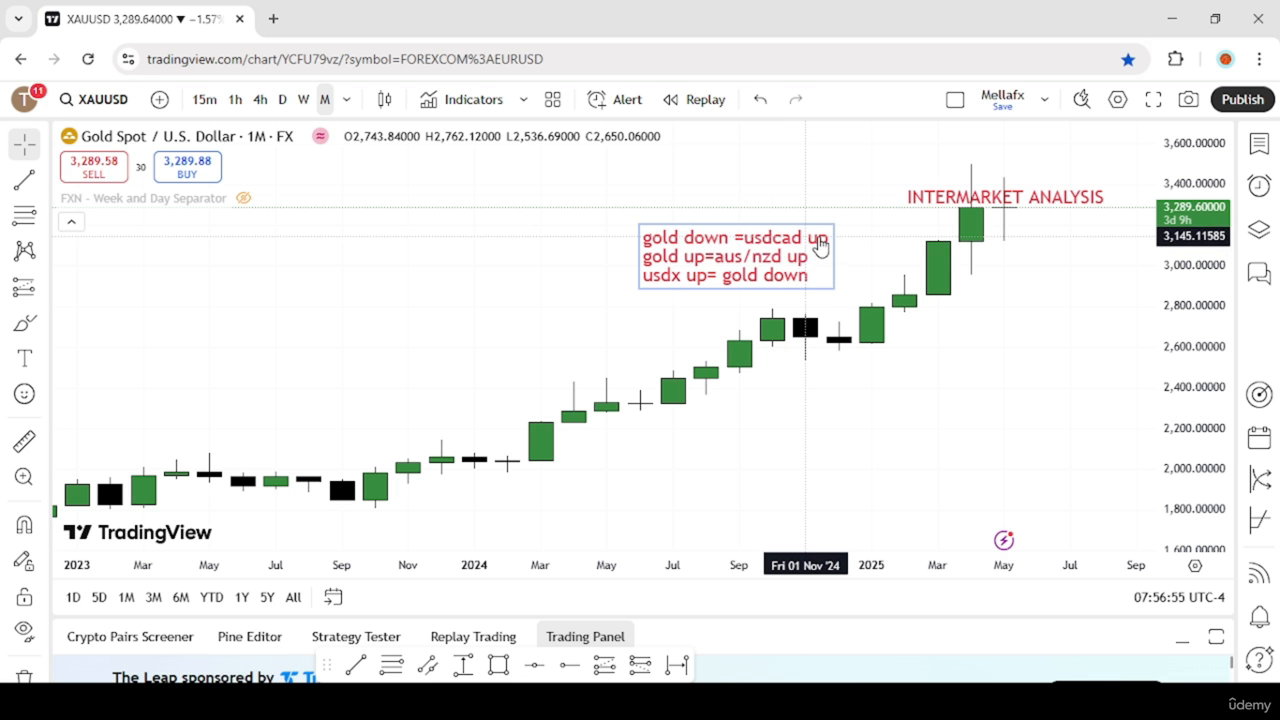Select the Text tool in left toolbar
Viewport: 1280px width, 720px height.
click(25, 358)
